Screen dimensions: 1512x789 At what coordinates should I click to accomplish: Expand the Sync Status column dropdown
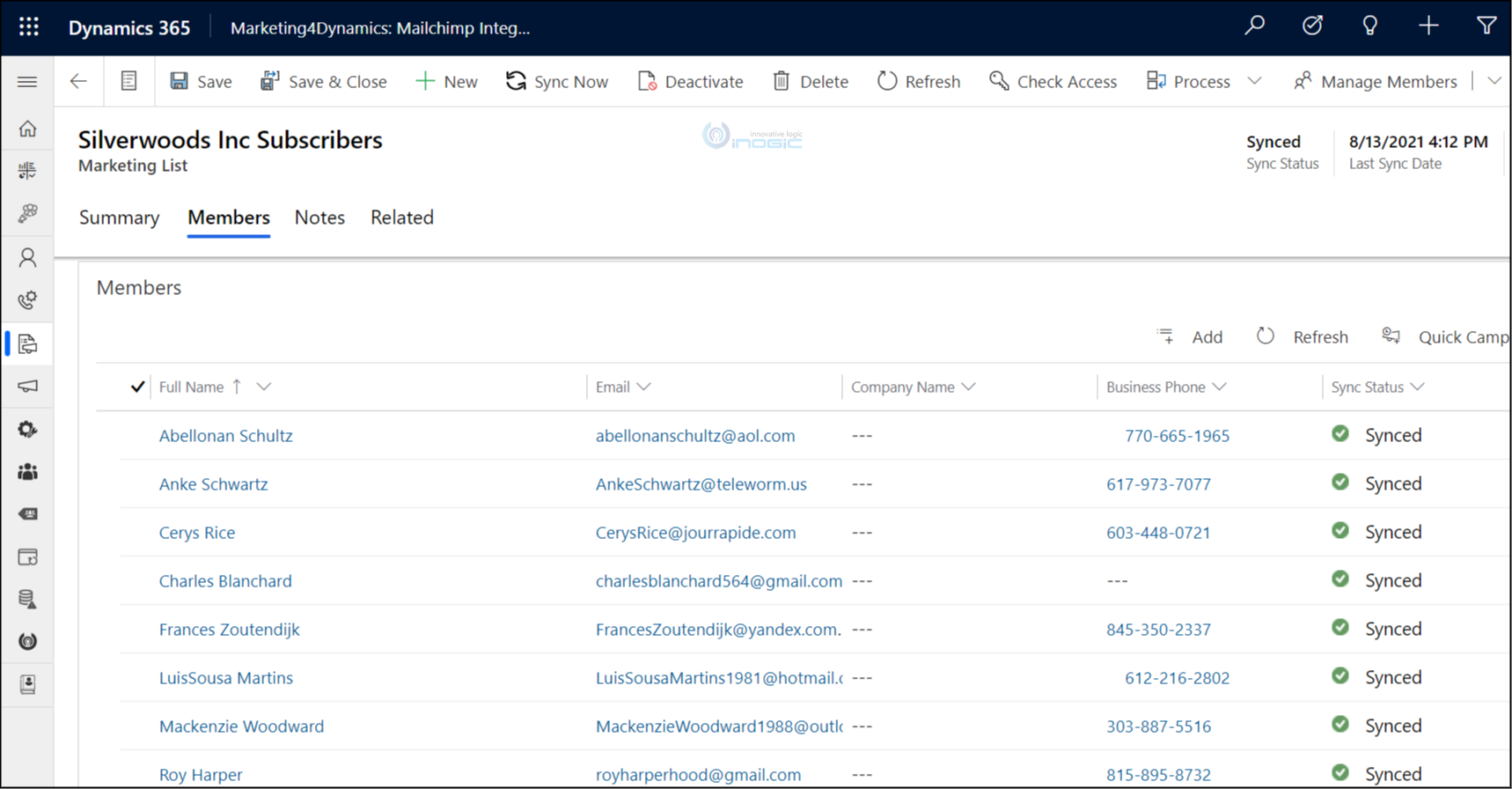point(1417,387)
